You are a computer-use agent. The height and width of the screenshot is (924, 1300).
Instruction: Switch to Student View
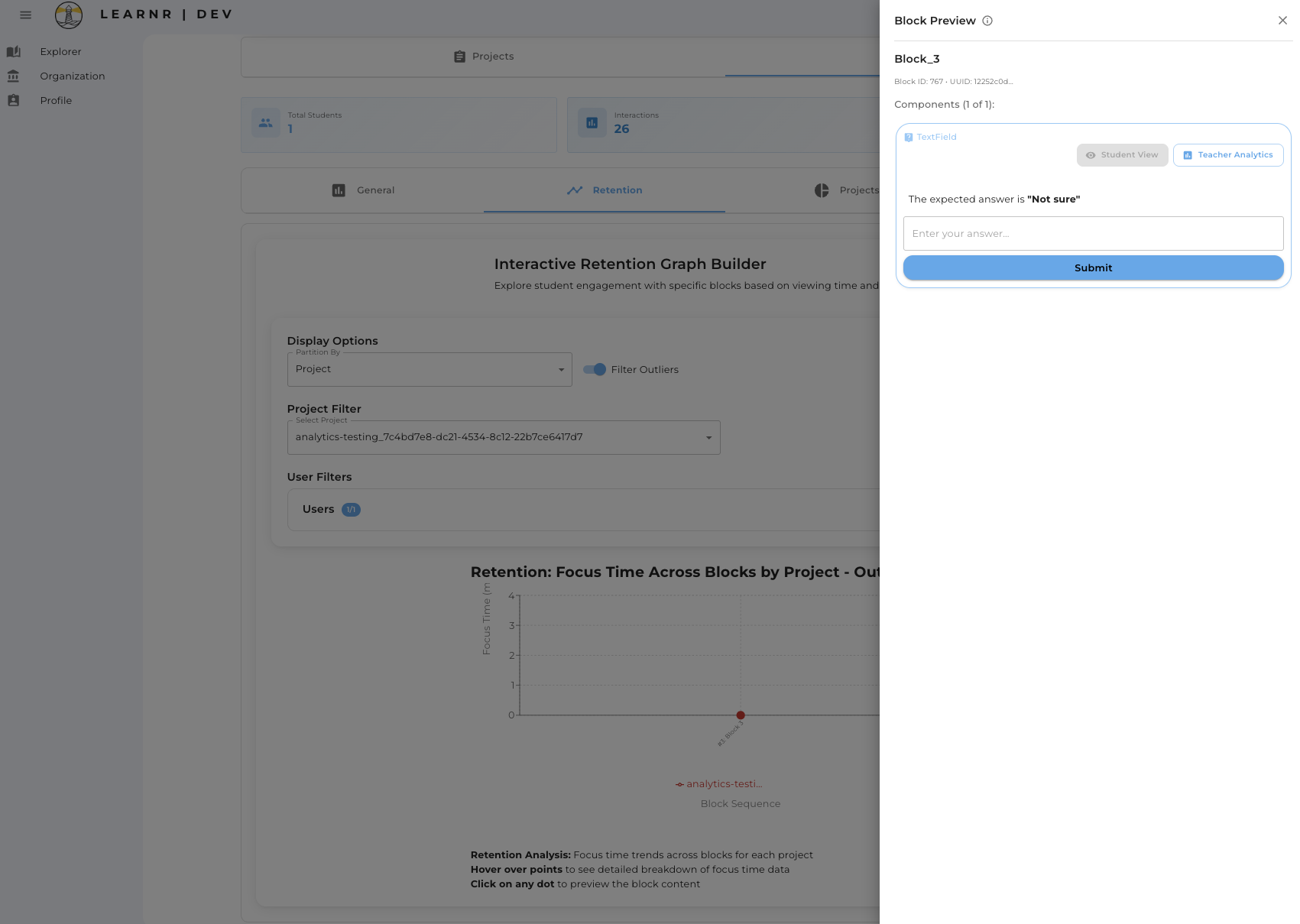(x=1122, y=154)
